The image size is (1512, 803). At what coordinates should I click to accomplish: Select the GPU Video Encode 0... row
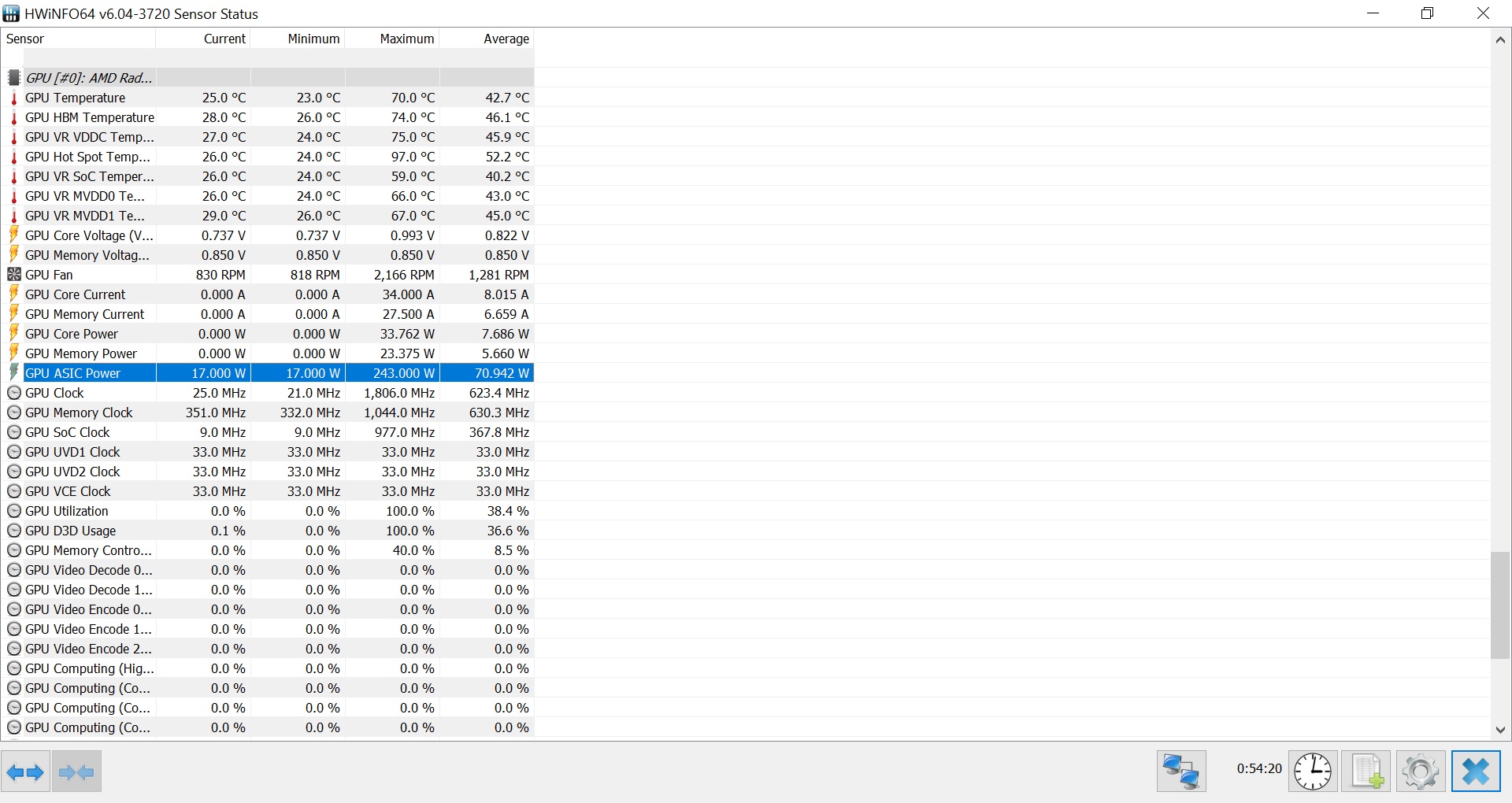268,609
